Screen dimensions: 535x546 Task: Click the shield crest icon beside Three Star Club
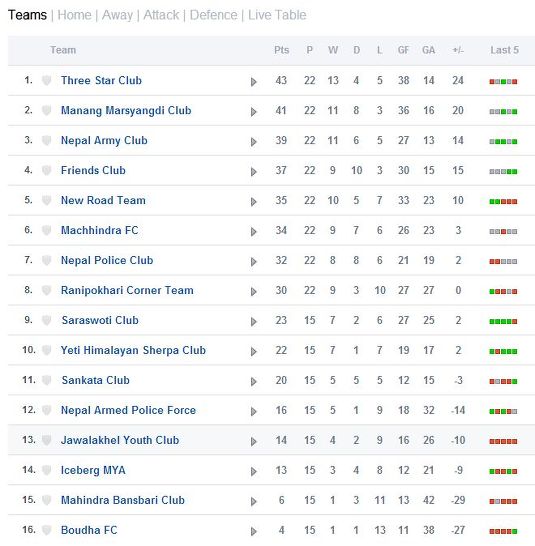coord(46,80)
